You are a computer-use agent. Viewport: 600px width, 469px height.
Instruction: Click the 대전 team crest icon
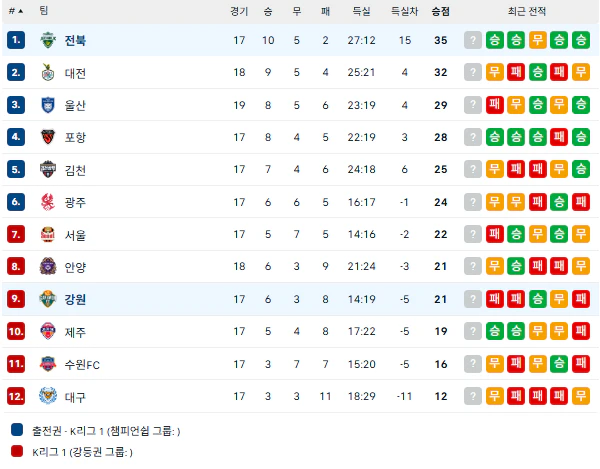click(48, 72)
